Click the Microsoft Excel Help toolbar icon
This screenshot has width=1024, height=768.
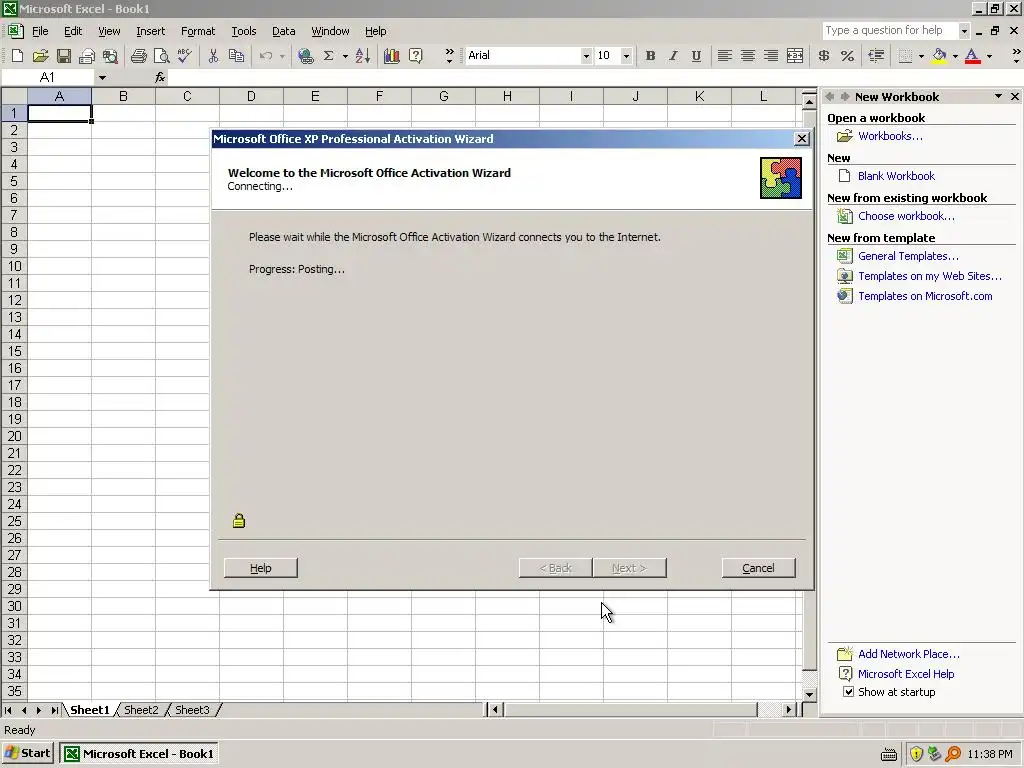(415, 56)
